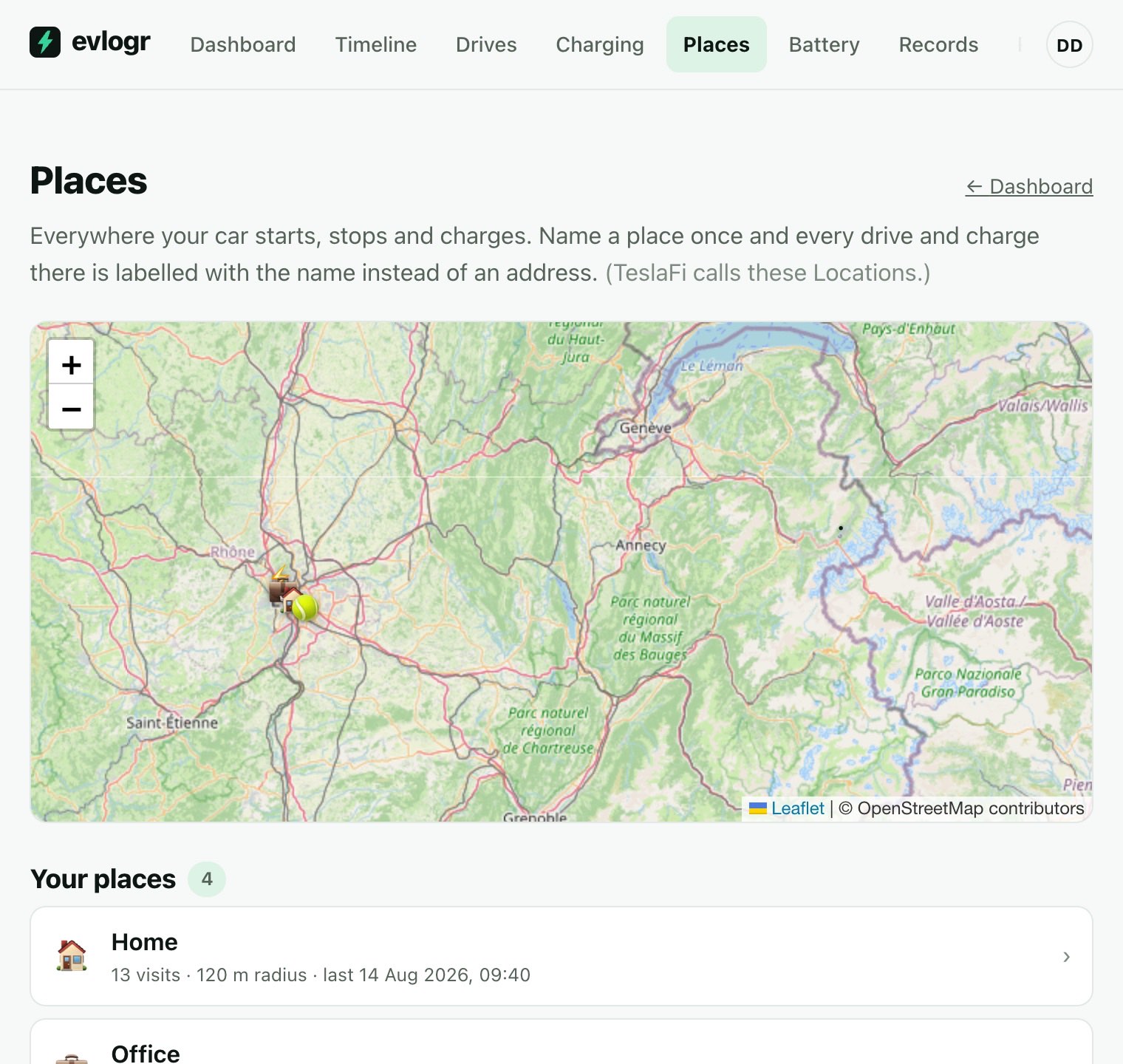Click the Your places section heading
Screen dimensions: 1123x1064
(103, 879)
